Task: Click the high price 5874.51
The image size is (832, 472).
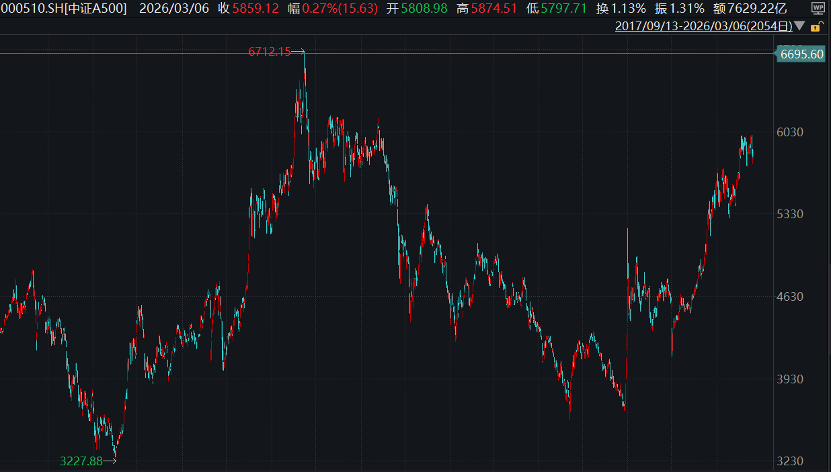Action: (494, 8)
